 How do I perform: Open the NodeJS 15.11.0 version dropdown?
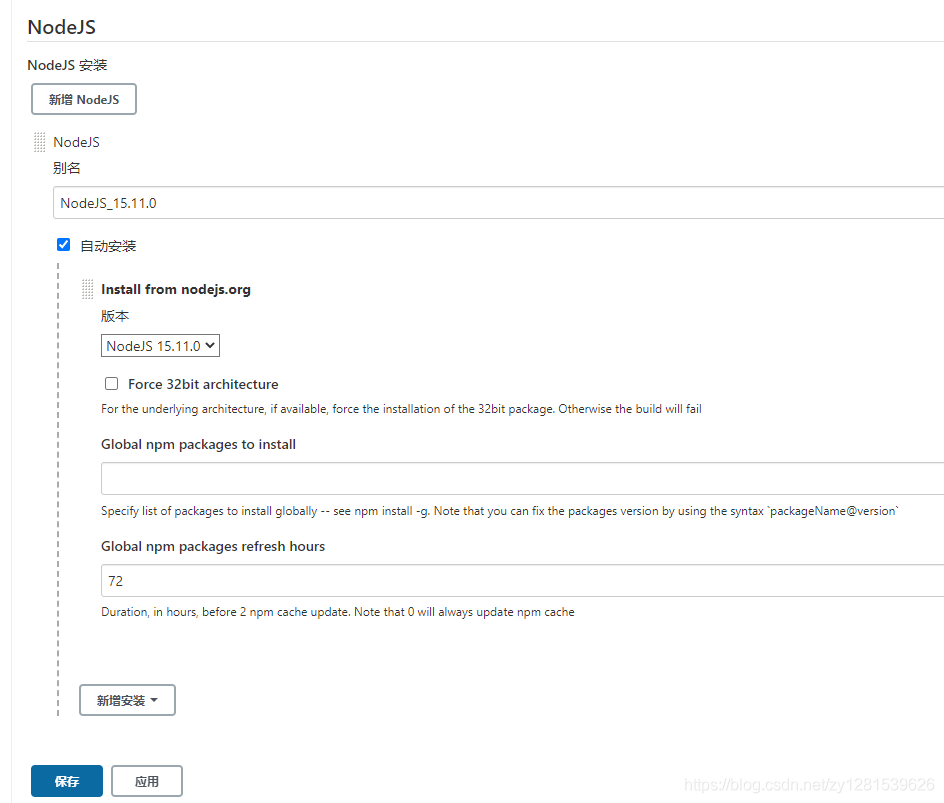click(160, 346)
